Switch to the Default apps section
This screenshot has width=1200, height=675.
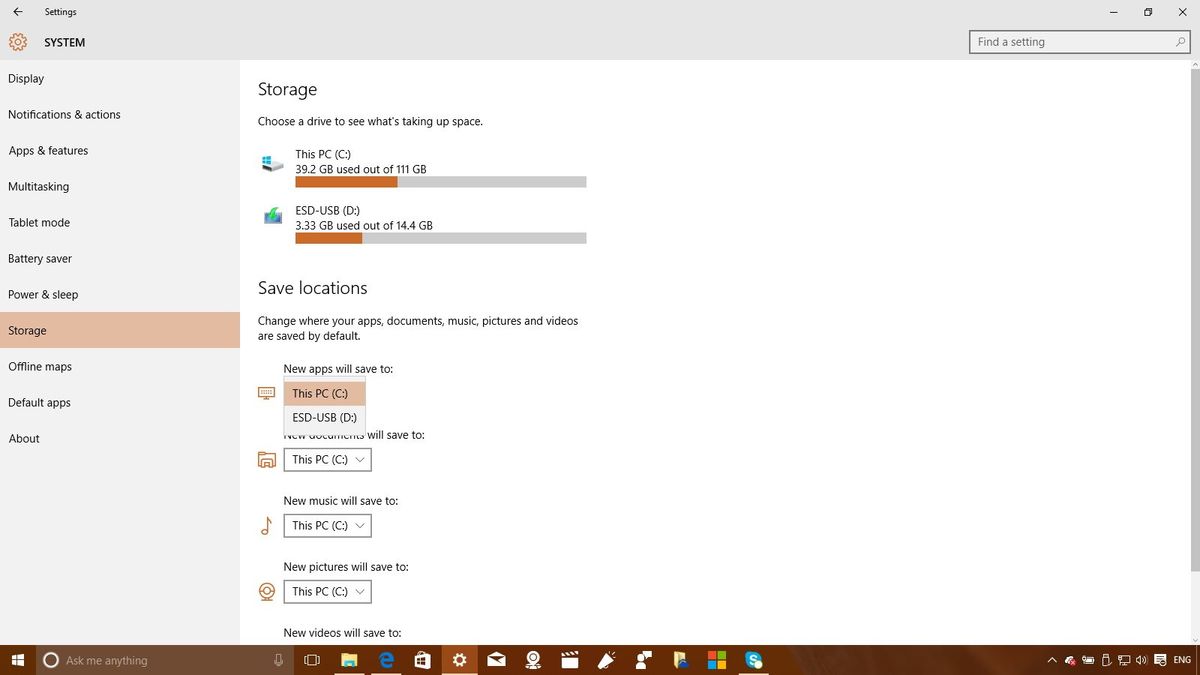pyautogui.click(x=39, y=402)
